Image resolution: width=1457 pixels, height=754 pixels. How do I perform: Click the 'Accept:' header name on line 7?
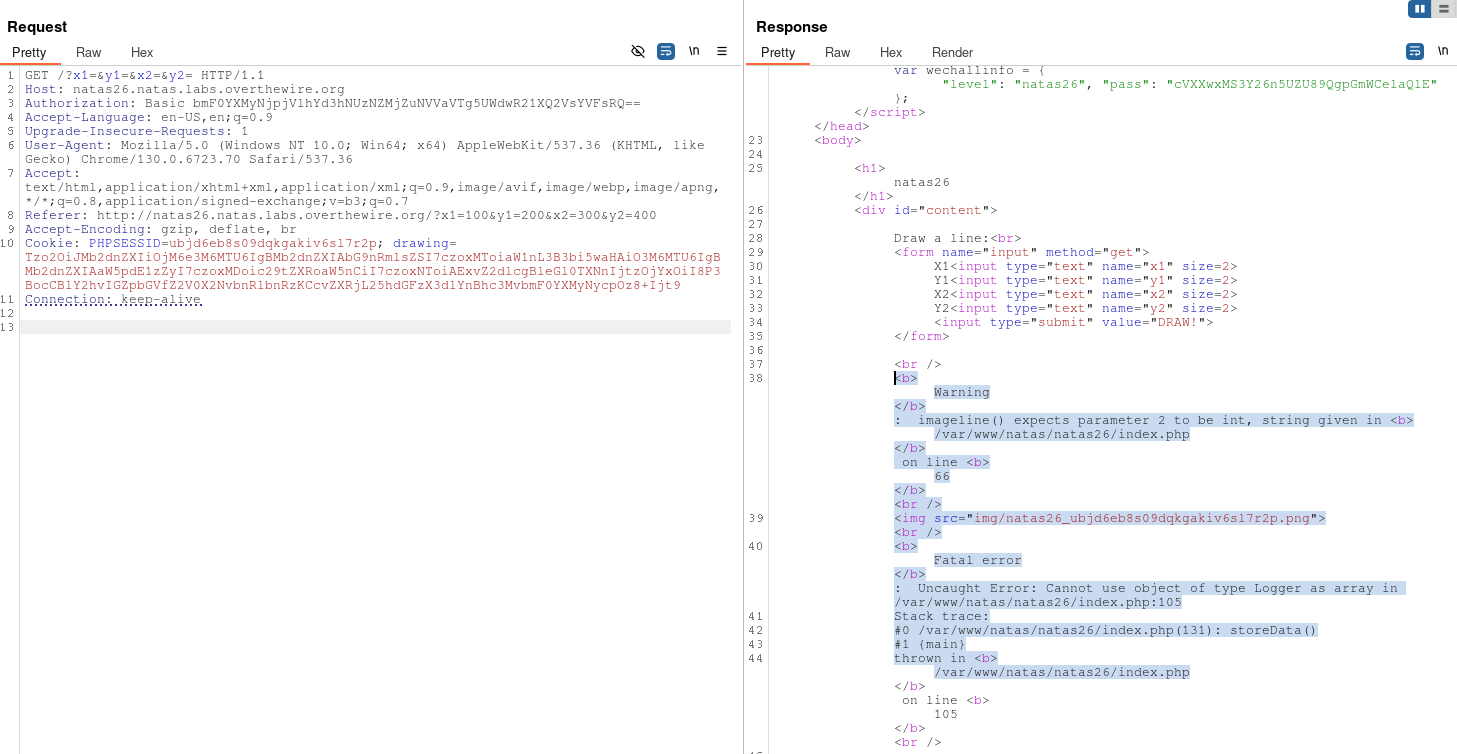point(53,173)
